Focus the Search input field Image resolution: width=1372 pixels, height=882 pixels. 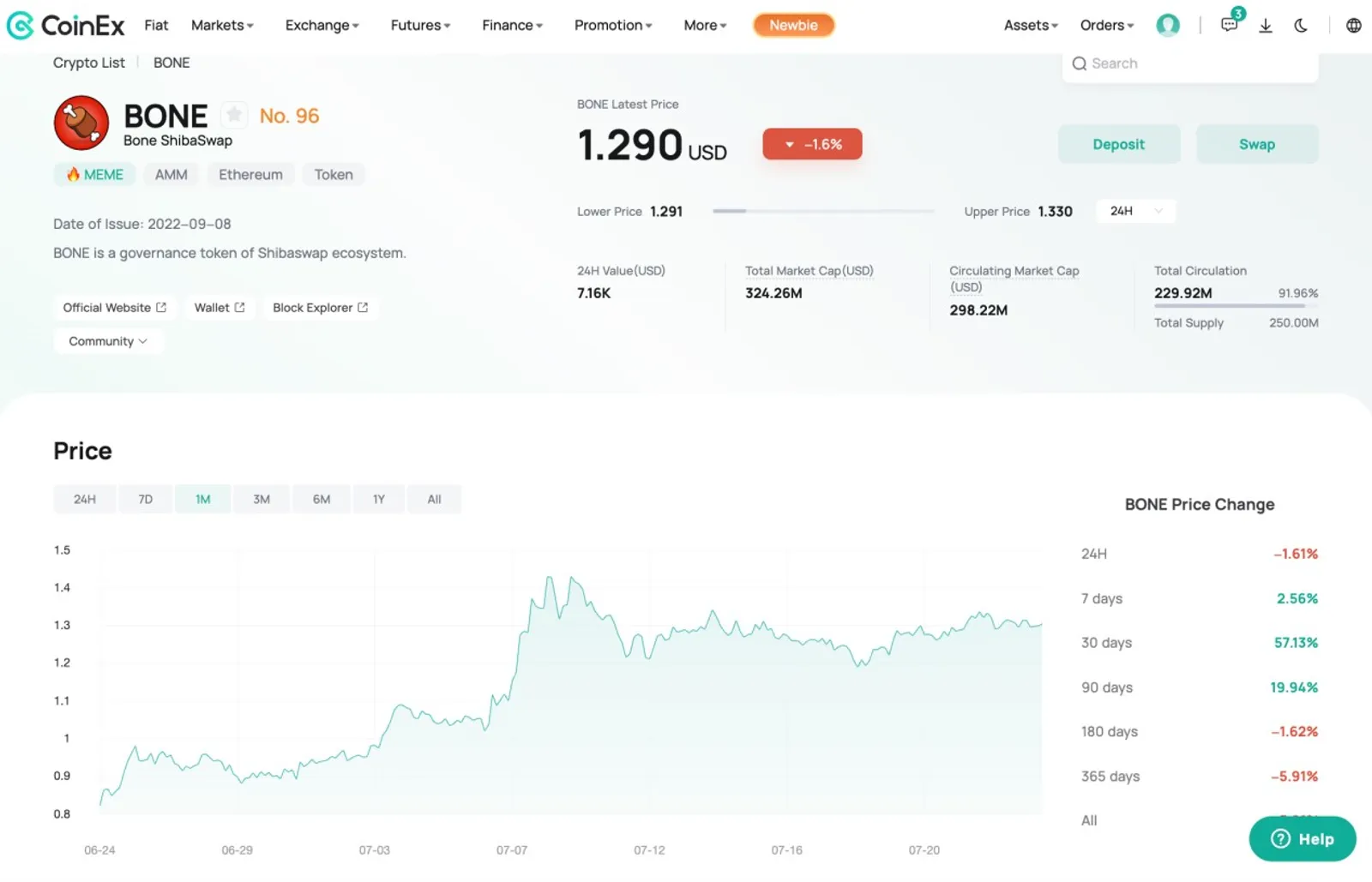coord(1190,63)
